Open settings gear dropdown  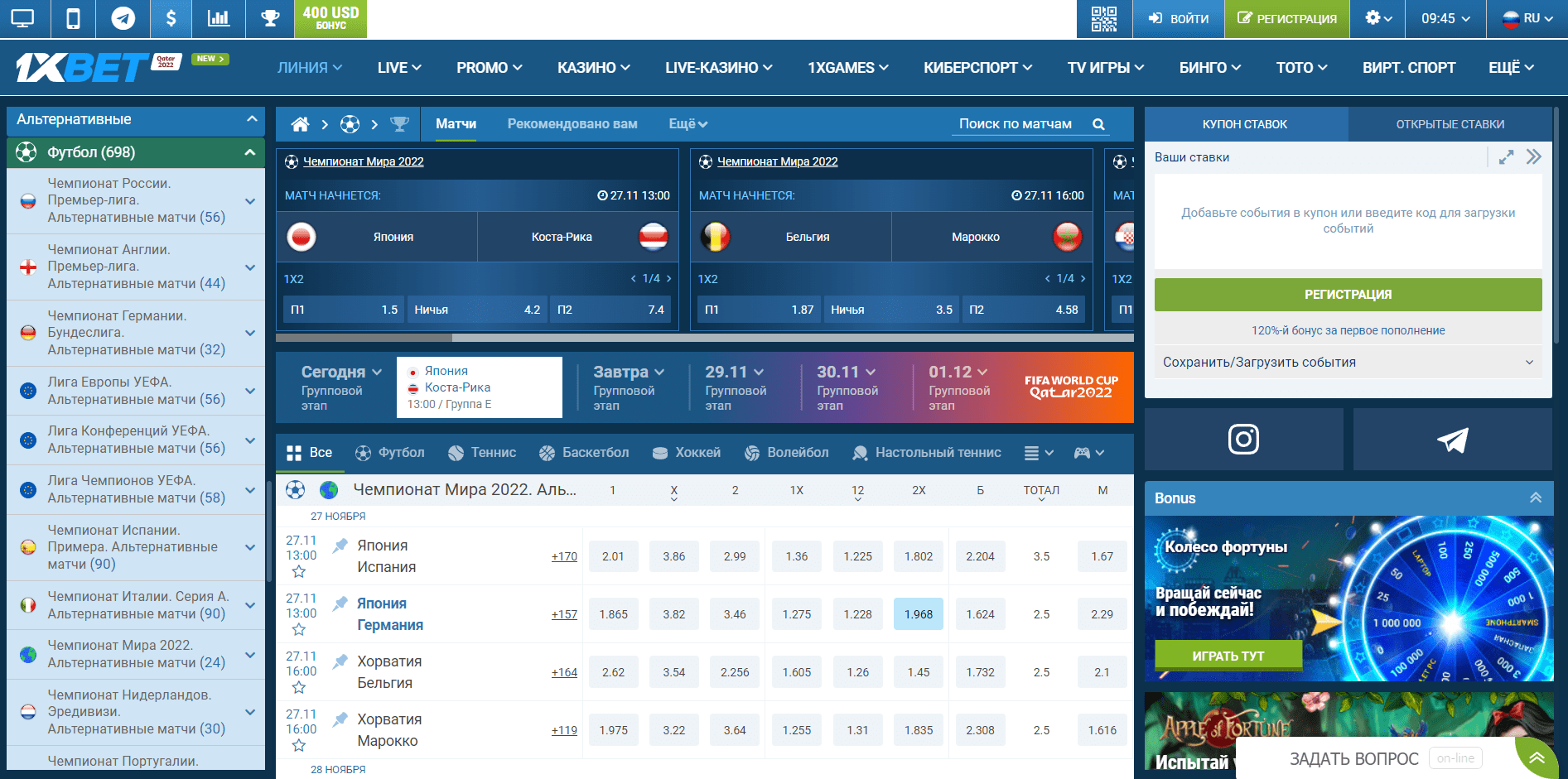click(x=1378, y=18)
